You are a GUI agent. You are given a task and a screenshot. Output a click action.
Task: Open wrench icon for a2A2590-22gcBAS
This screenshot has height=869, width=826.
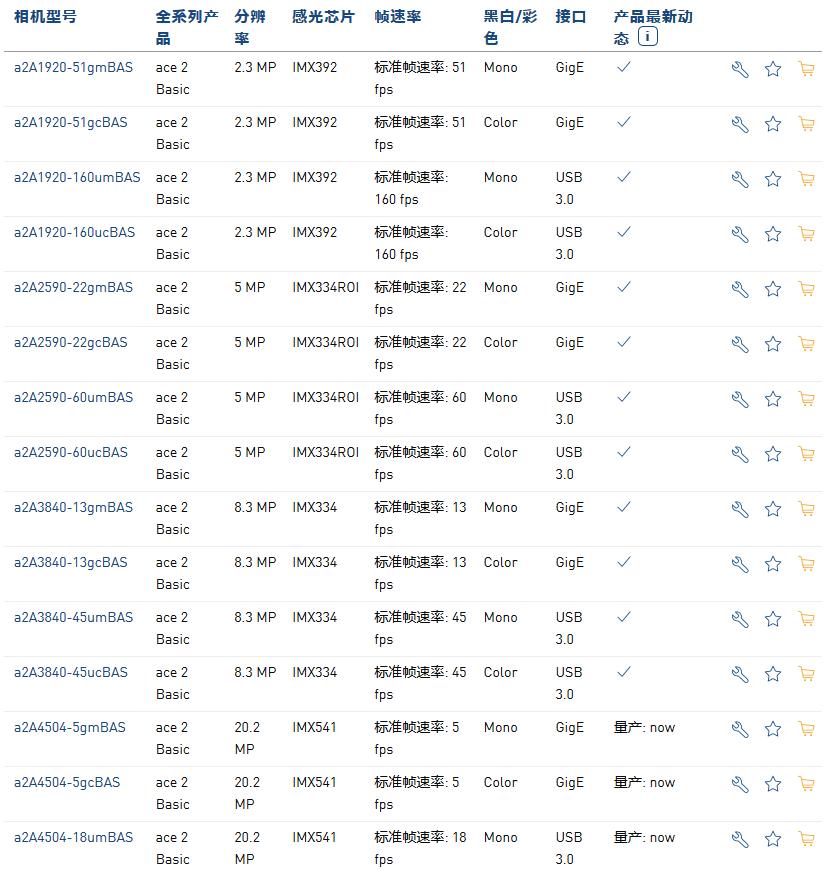pos(740,345)
